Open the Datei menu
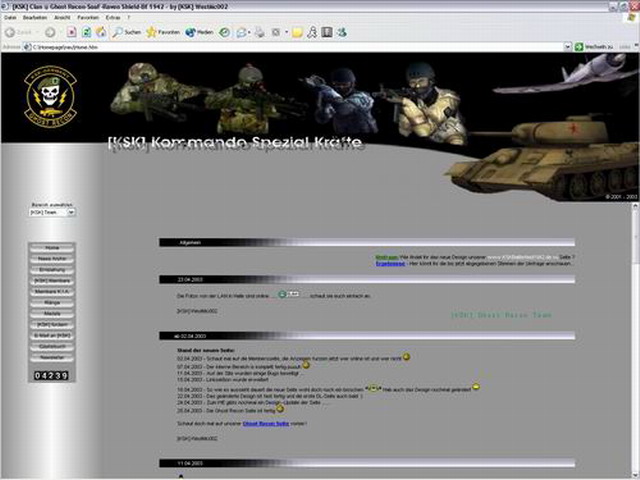This screenshot has width=640, height=480. click(x=9, y=17)
